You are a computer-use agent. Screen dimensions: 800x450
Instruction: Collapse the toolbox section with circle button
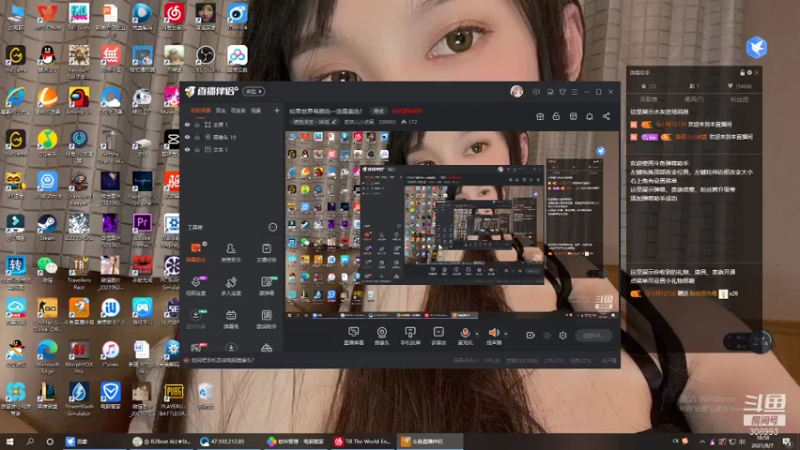pyautogui.click(x=272, y=227)
